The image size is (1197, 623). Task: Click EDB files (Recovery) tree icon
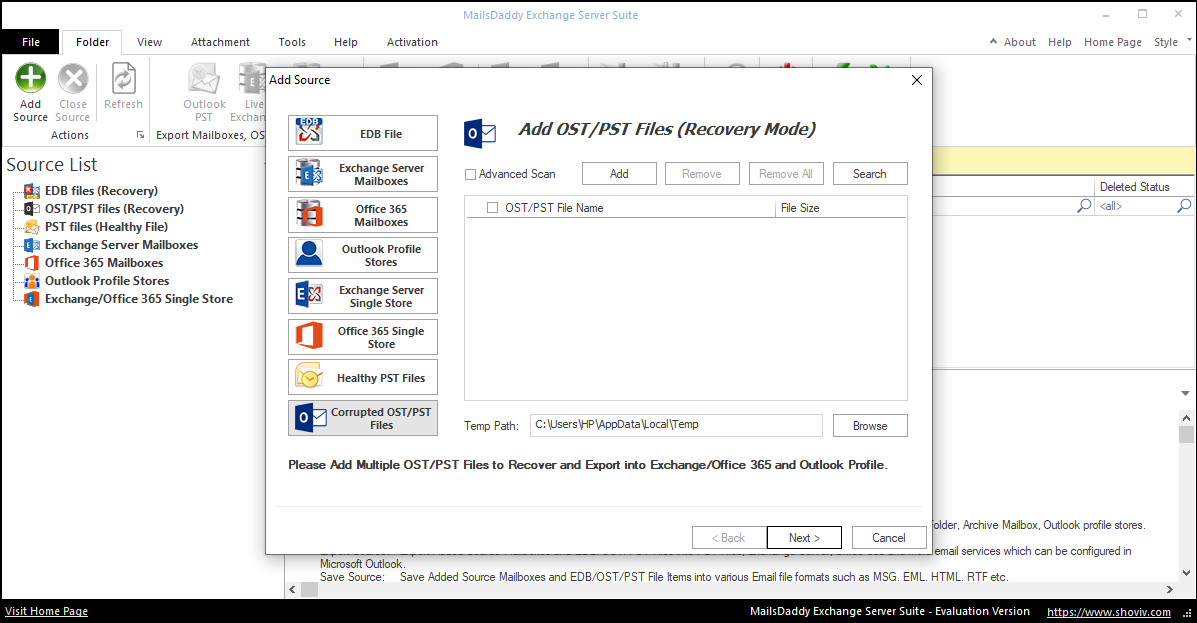tap(31, 191)
